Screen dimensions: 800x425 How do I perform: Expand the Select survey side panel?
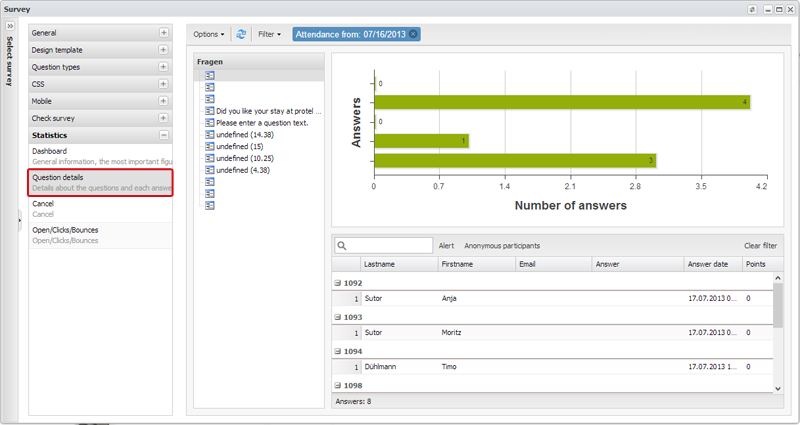click(x=10, y=26)
